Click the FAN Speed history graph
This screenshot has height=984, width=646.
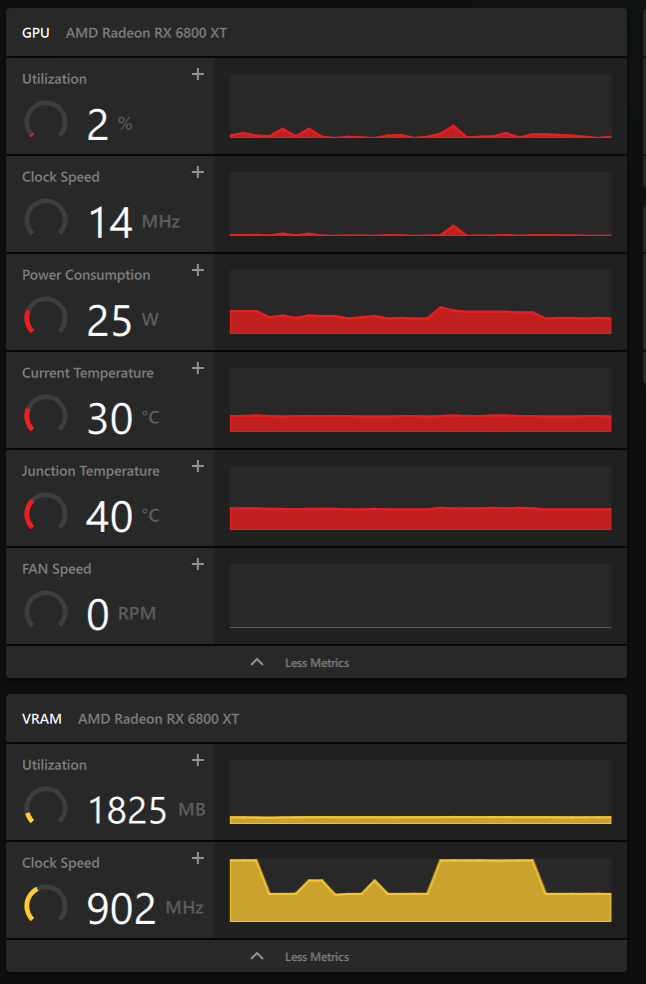[x=421, y=596]
